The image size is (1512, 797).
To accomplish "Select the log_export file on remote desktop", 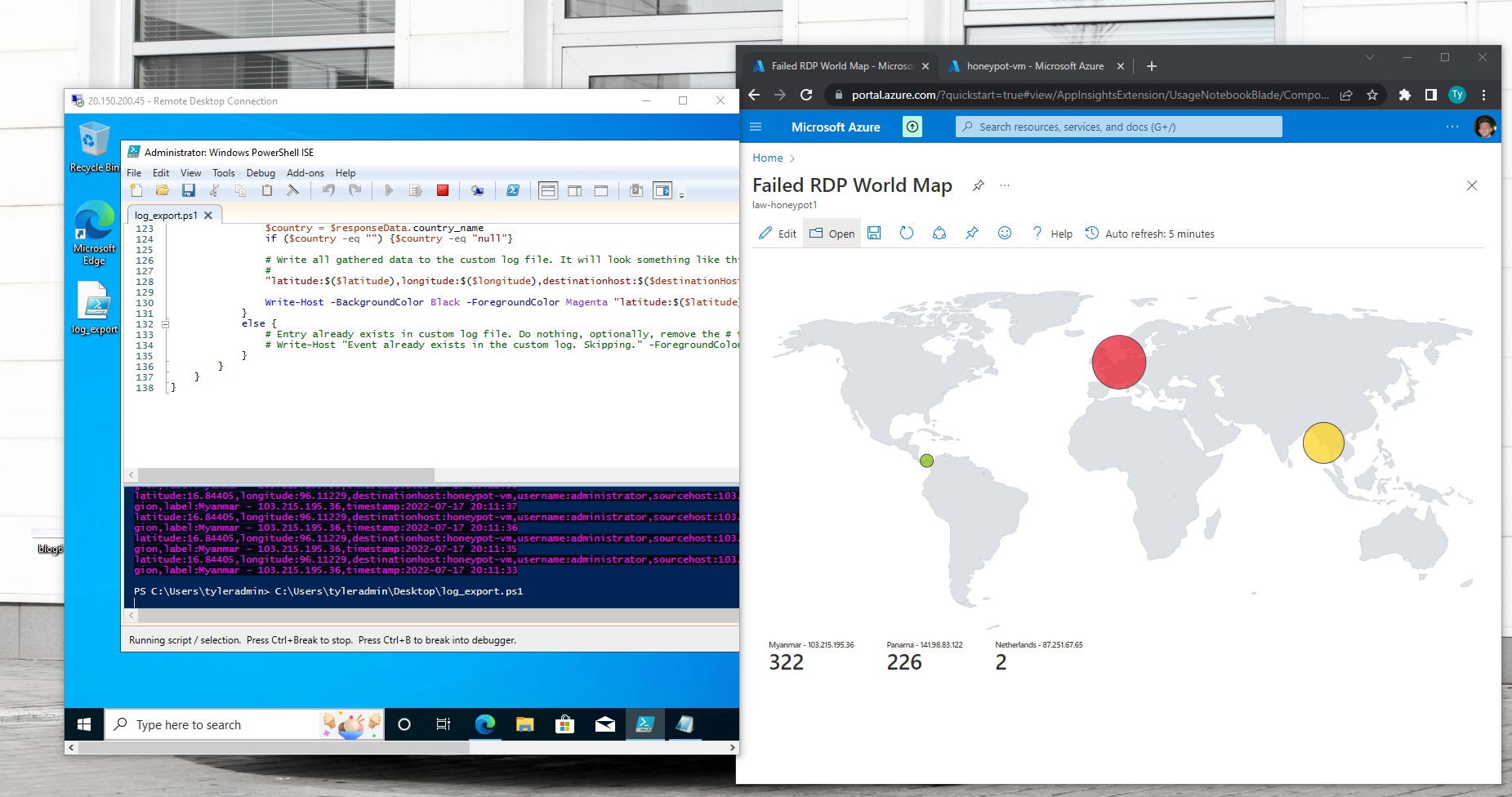I will [x=94, y=308].
